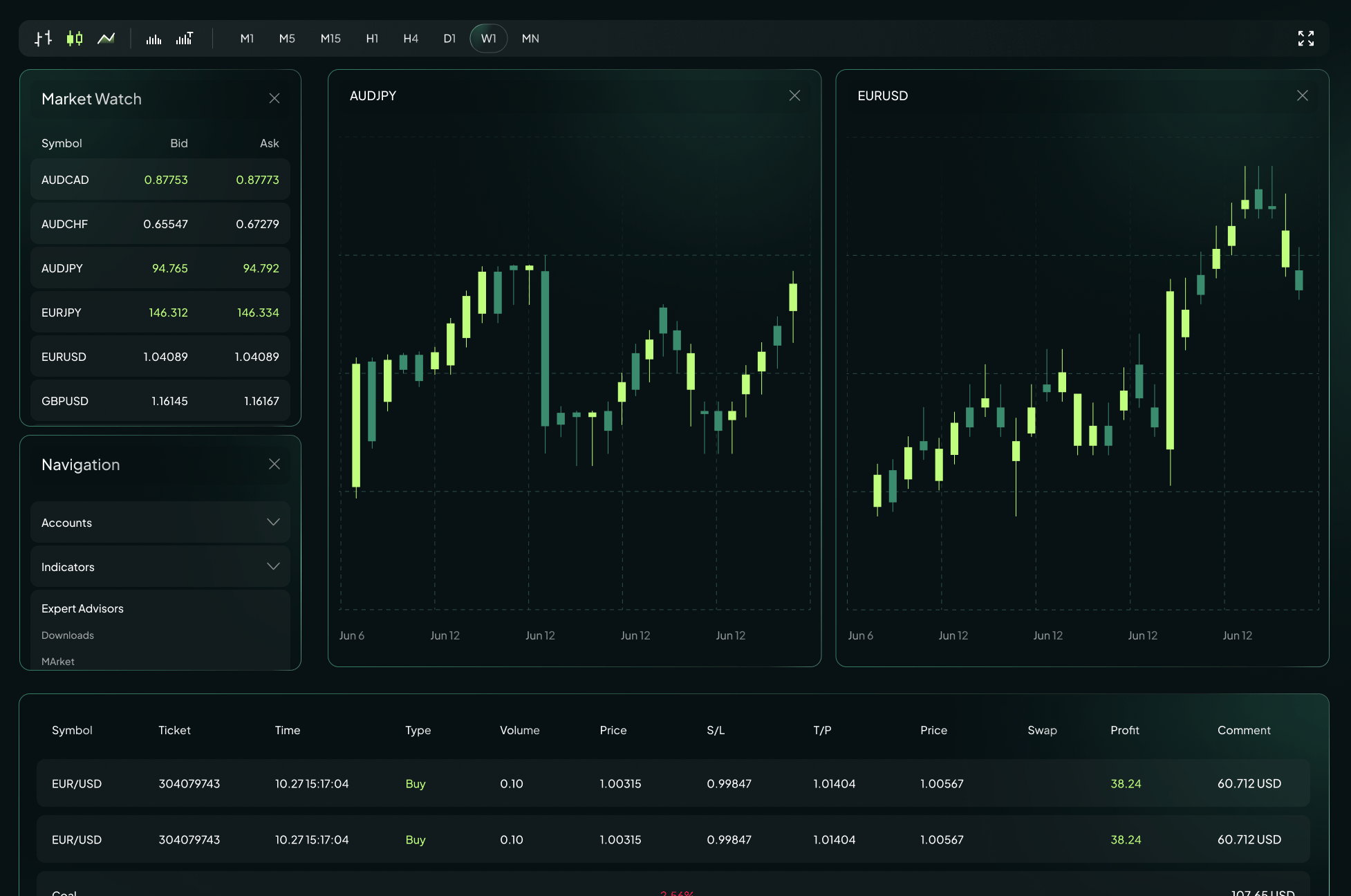
Task: Enter fullscreen mode
Action: (x=1306, y=39)
